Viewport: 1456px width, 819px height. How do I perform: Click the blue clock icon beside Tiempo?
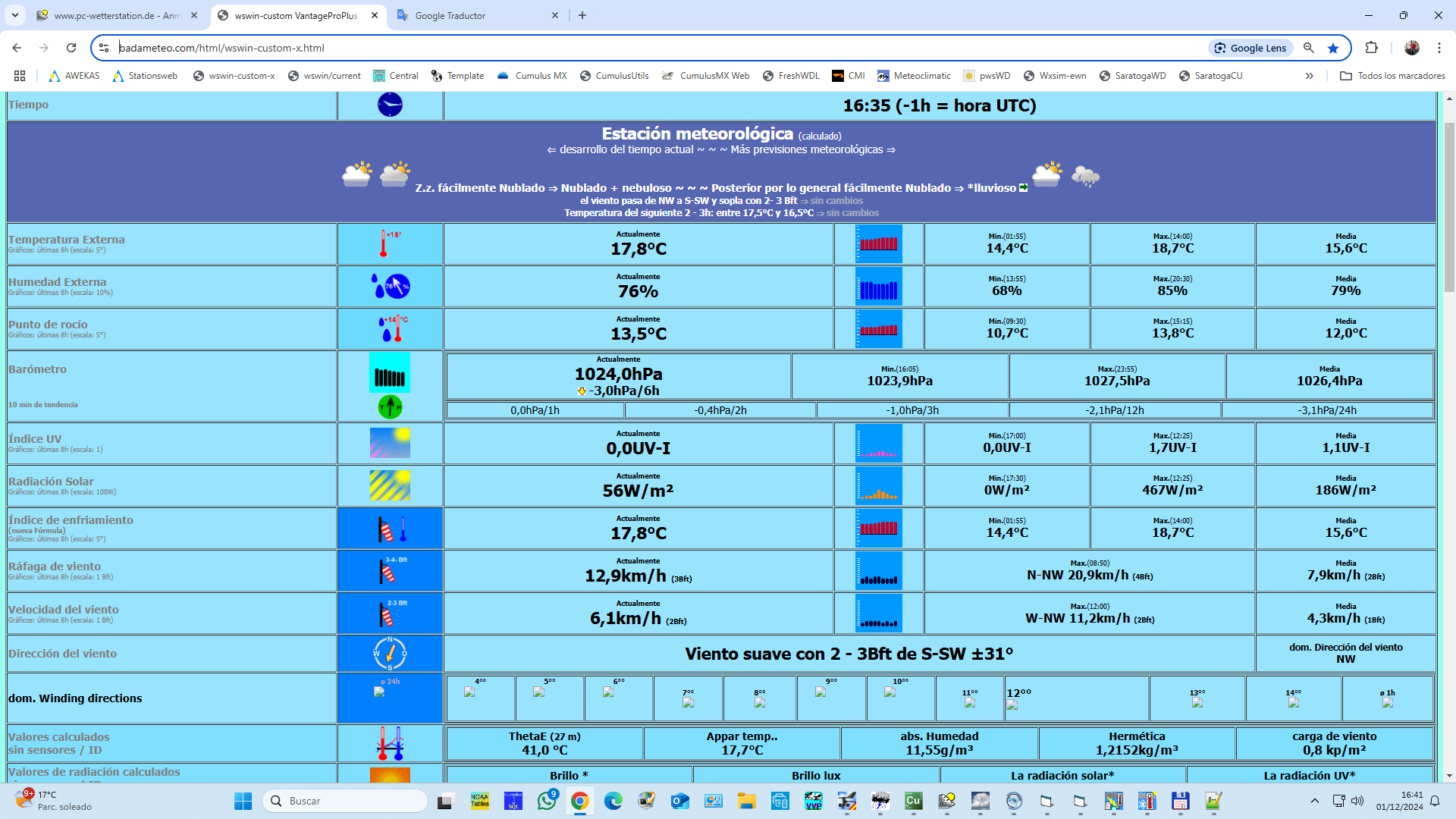point(390,105)
